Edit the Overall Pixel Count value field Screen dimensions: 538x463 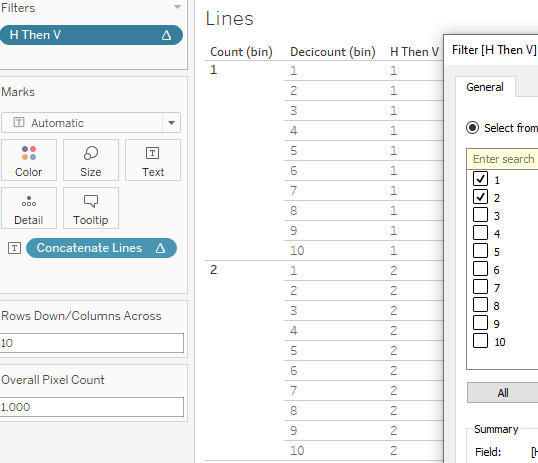pos(92,407)
